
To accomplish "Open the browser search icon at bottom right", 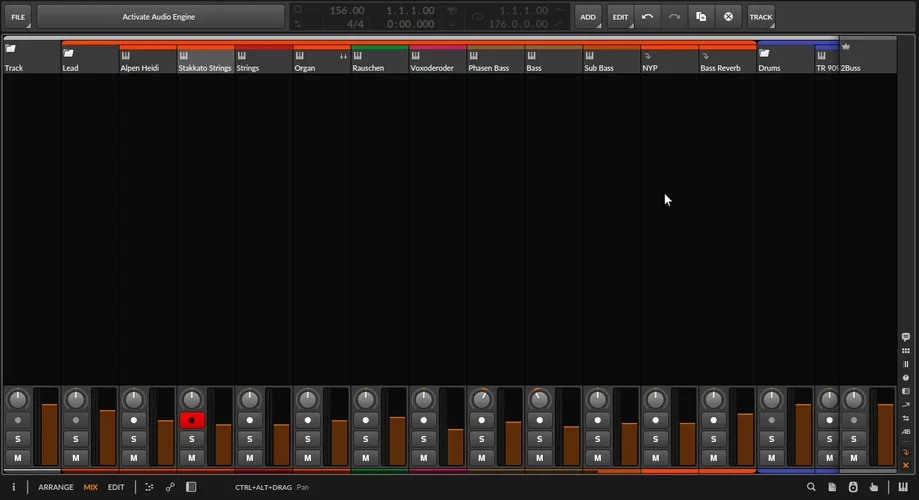I will (x=811, y=487).
